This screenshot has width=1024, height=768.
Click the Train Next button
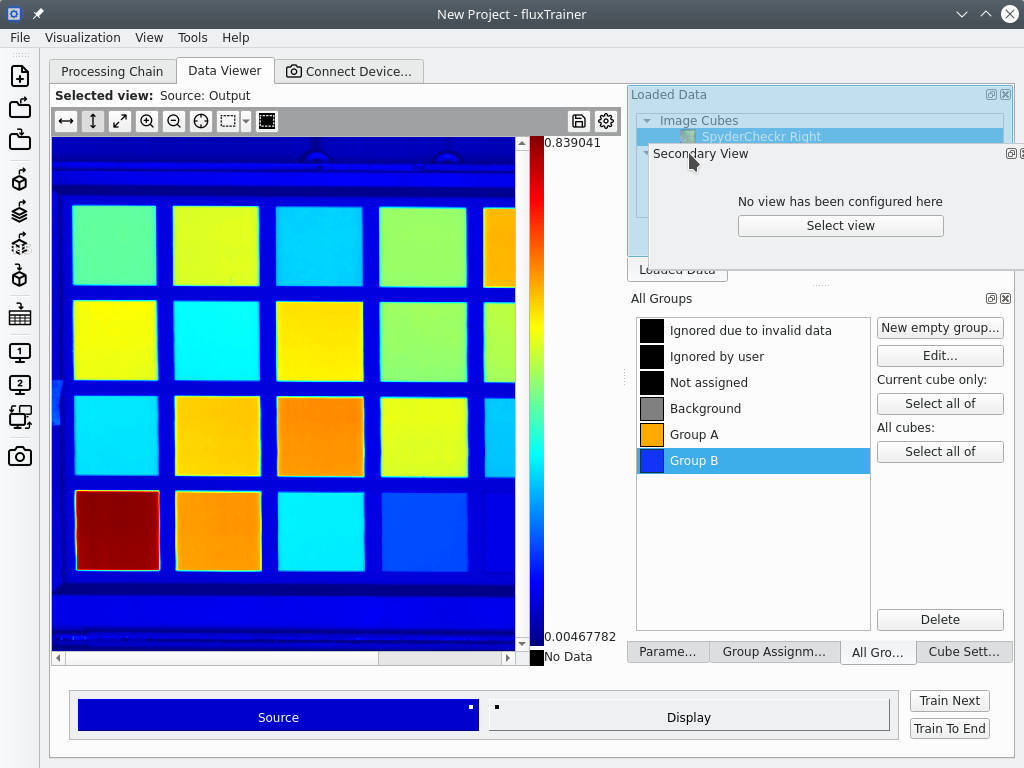point(950,701)
